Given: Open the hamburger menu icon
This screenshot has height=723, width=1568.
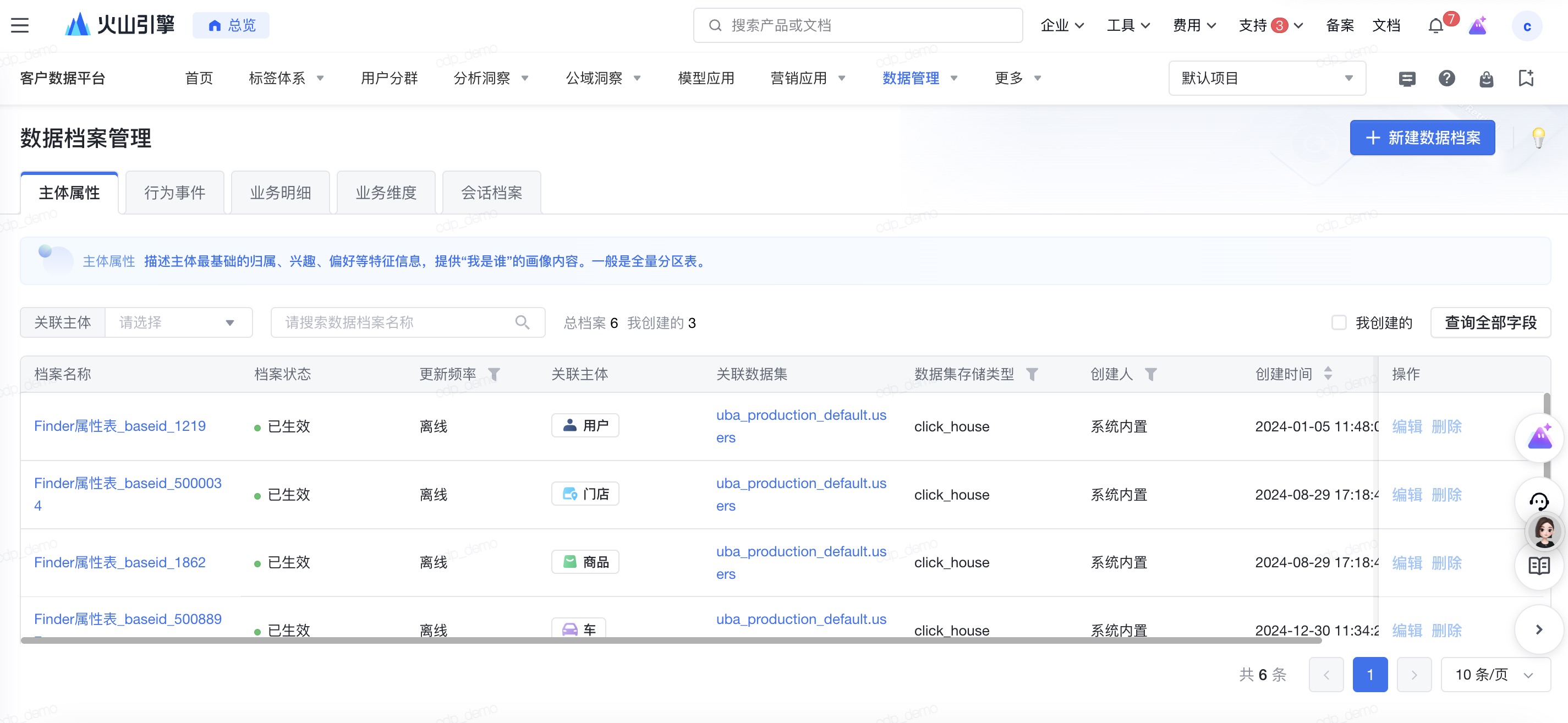Looking at the screenshot, I should [x=19, y=25].
